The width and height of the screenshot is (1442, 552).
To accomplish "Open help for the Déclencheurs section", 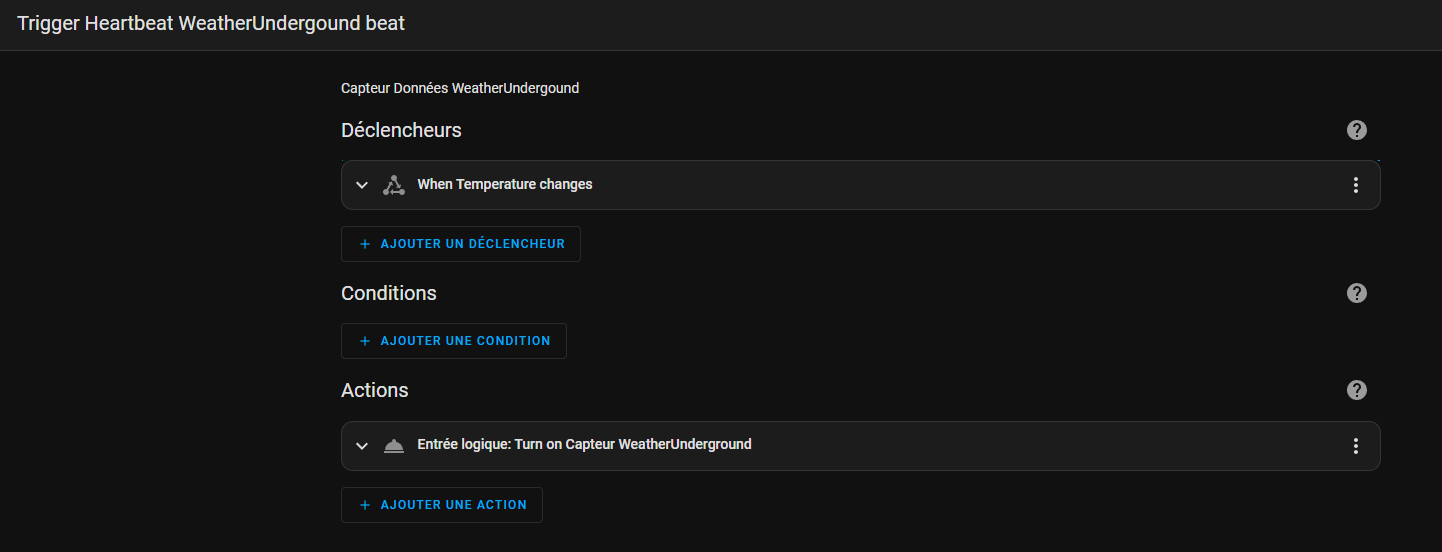I will 1356,130.
